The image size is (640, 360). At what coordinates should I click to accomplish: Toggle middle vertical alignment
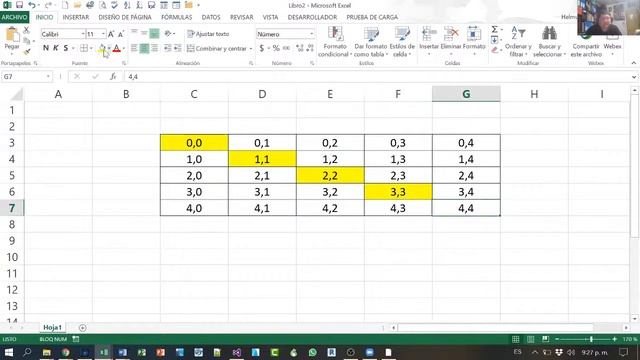144,33
